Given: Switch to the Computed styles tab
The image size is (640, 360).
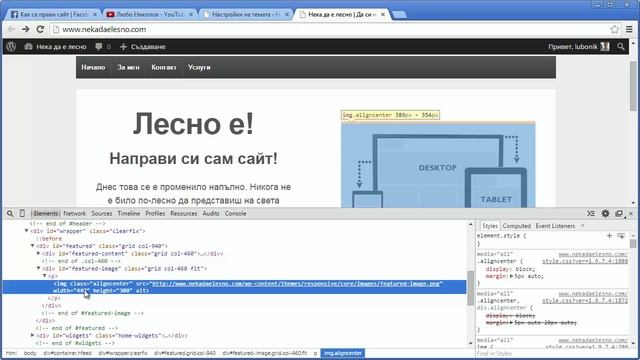Looking at the screenshot, I should 516,226.
